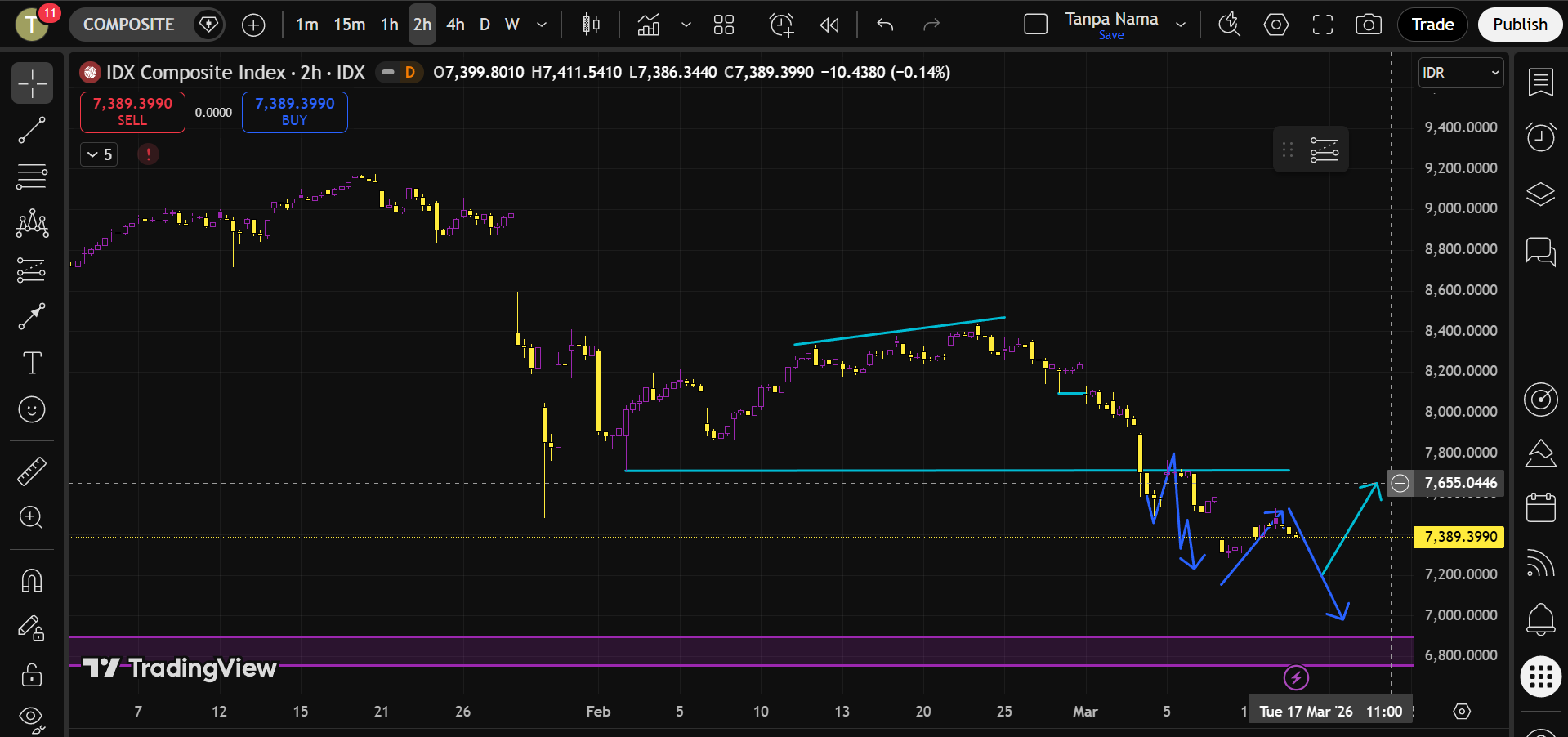Open the candlestick chart type selector
1568x737 pixels.
click(x=591, y=25)
